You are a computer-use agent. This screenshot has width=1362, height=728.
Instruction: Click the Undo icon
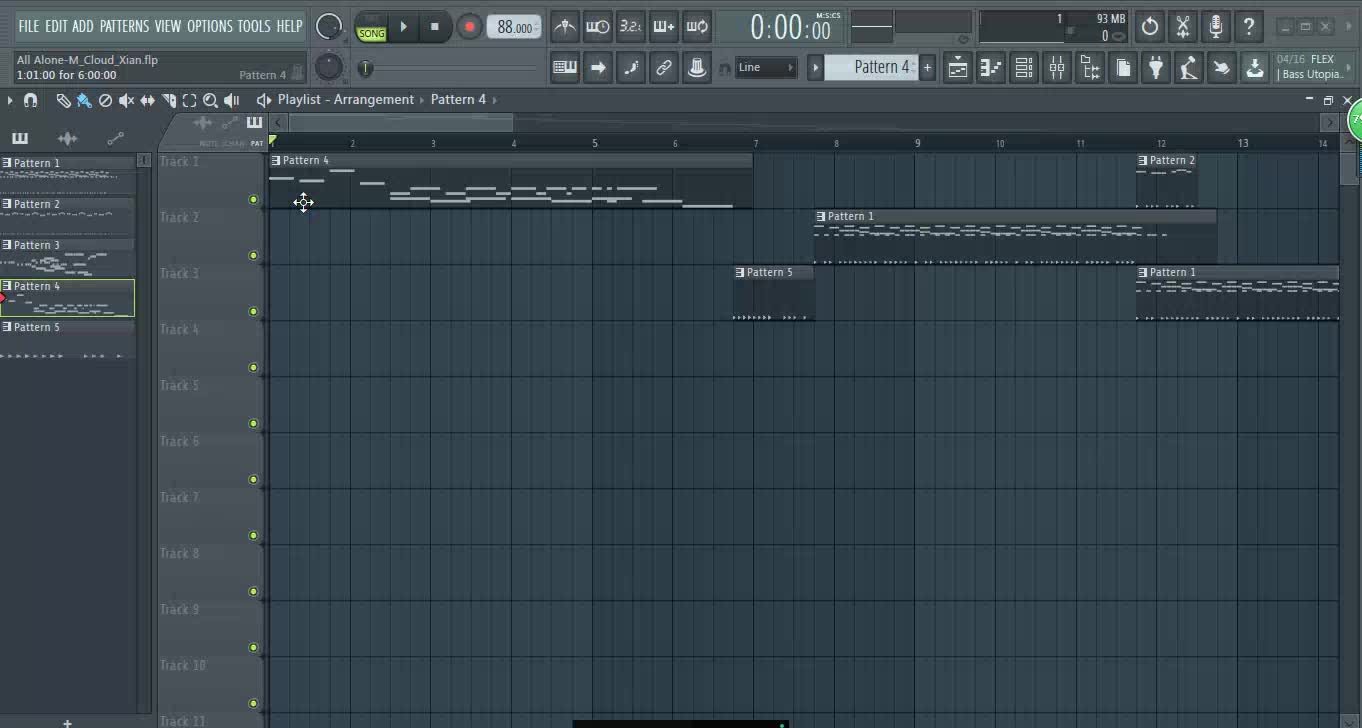point(1149,26)
